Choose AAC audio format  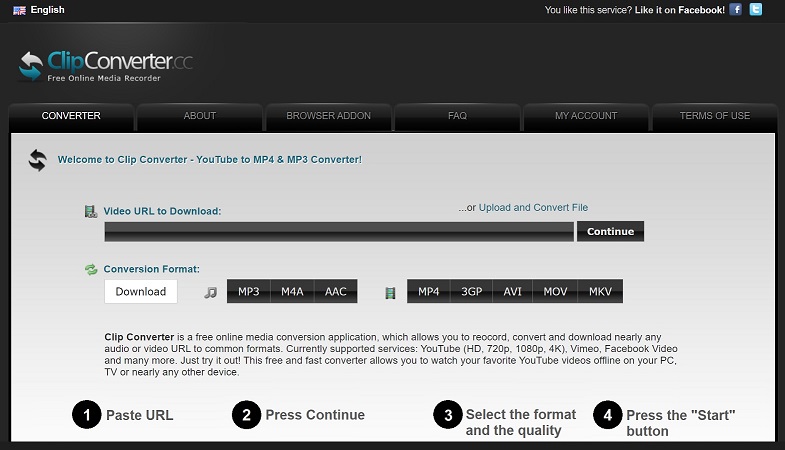335,292
